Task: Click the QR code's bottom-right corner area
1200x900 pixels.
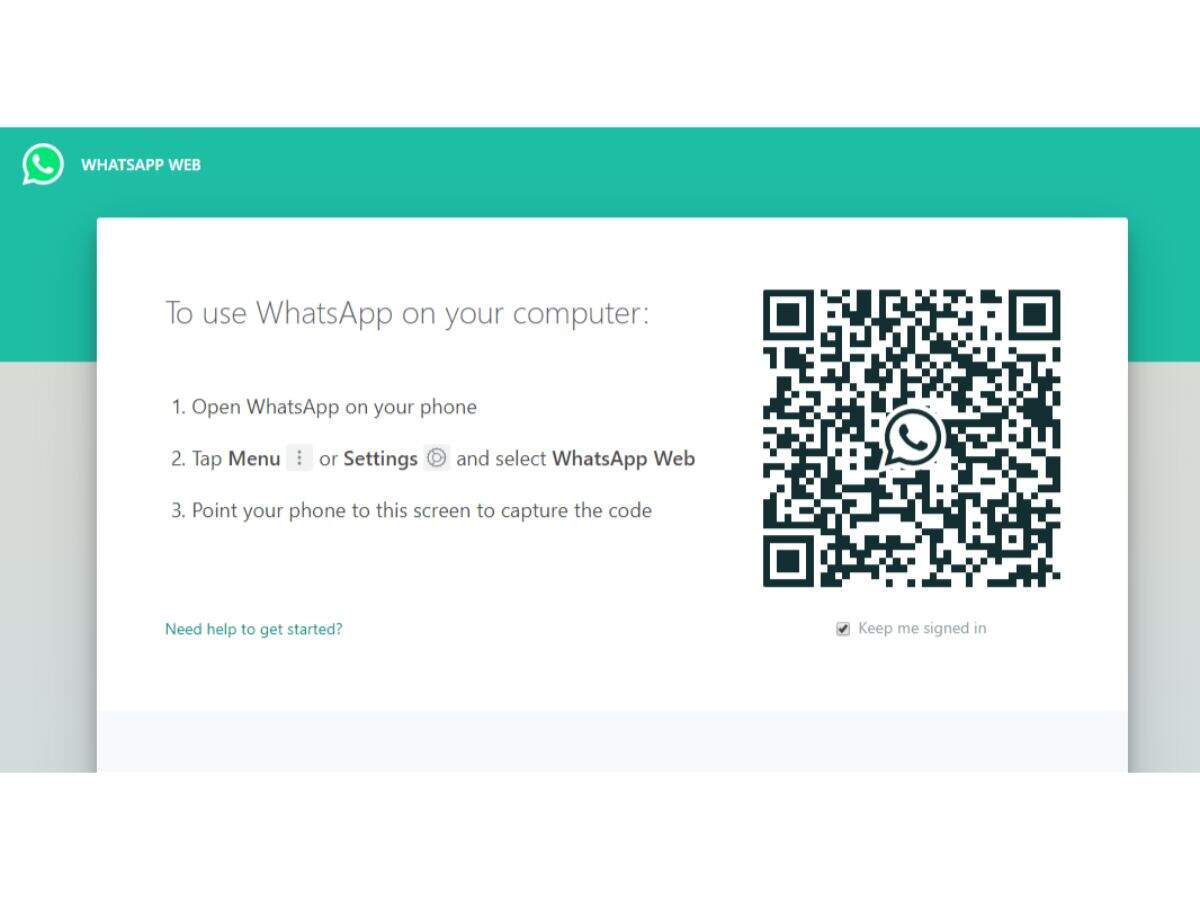Action: (x=1035, y=561)
